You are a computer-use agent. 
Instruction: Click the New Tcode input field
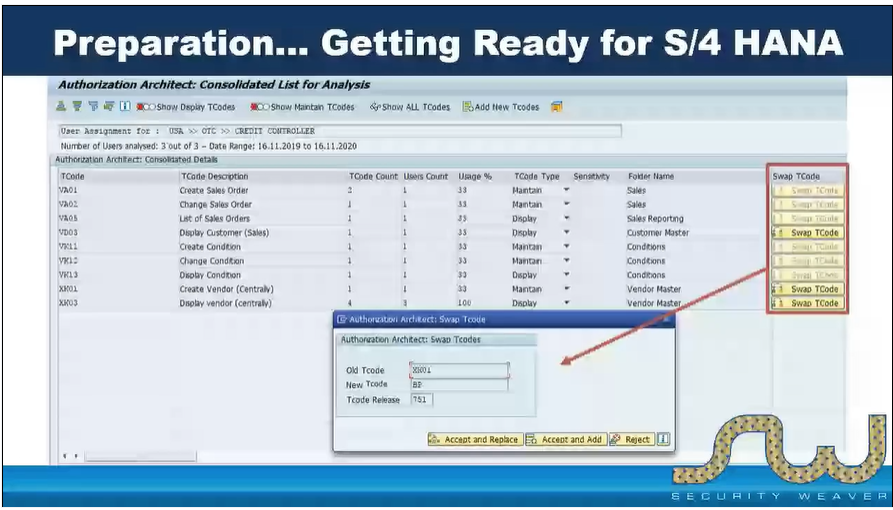459,385
